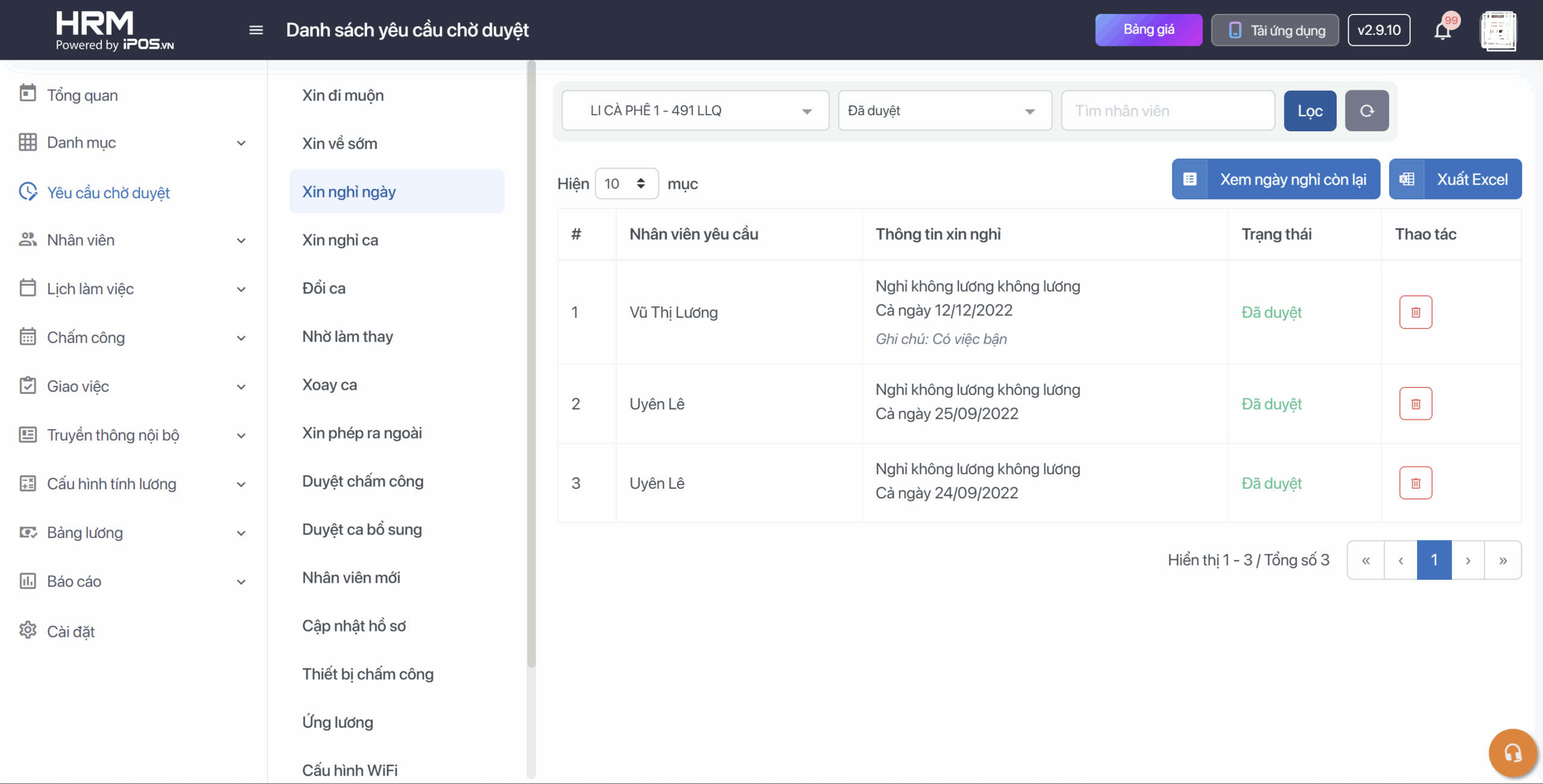Click the user avatar in header
Viewport: 1543px width, 784px height.
coord(1498,30)
